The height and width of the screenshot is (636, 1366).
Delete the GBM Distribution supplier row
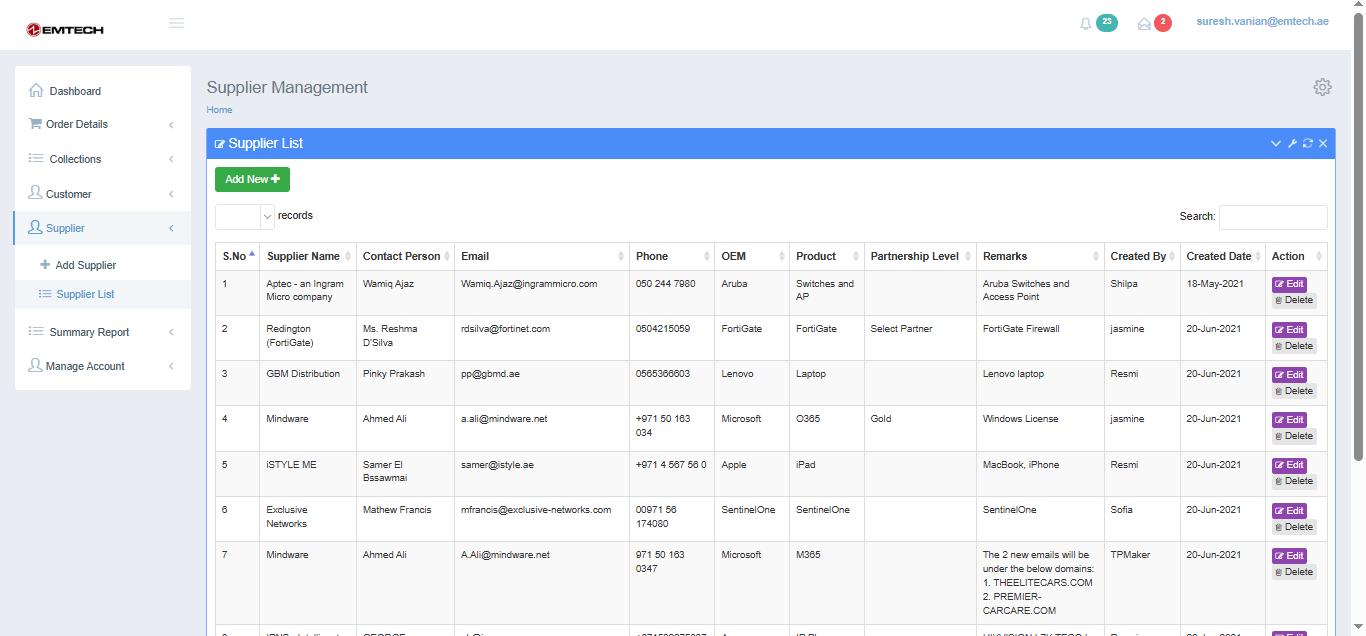1294,391
